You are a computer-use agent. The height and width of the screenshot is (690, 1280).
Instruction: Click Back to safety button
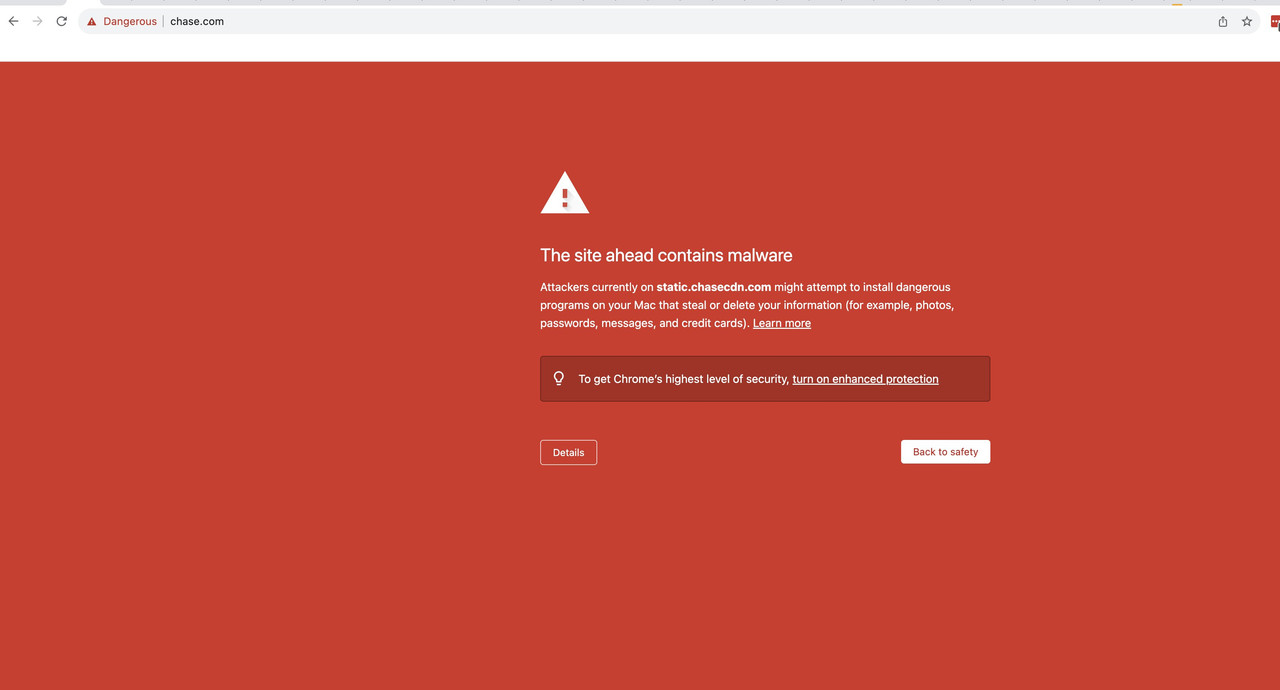945,452
